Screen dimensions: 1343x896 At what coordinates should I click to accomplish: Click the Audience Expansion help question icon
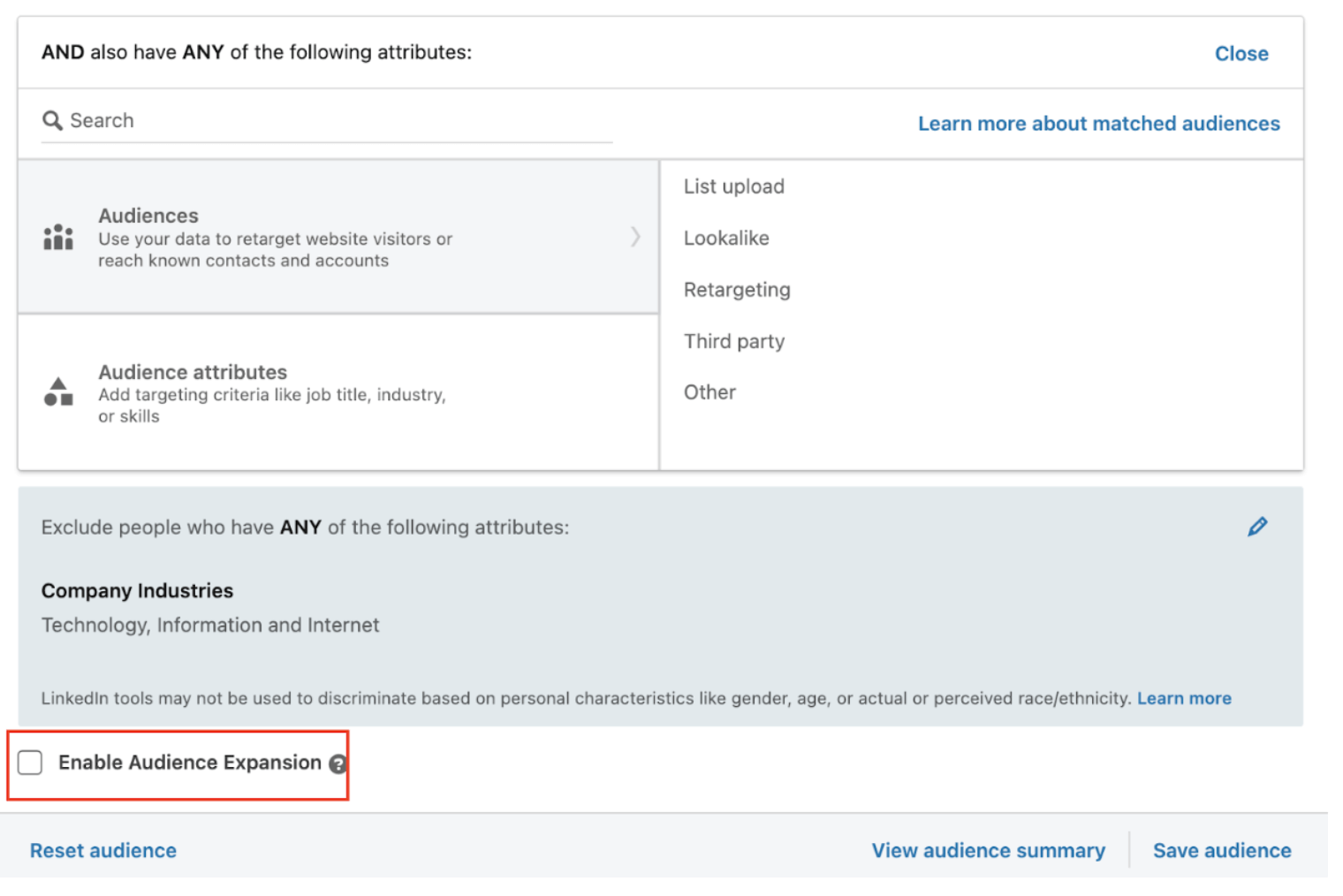338,763
